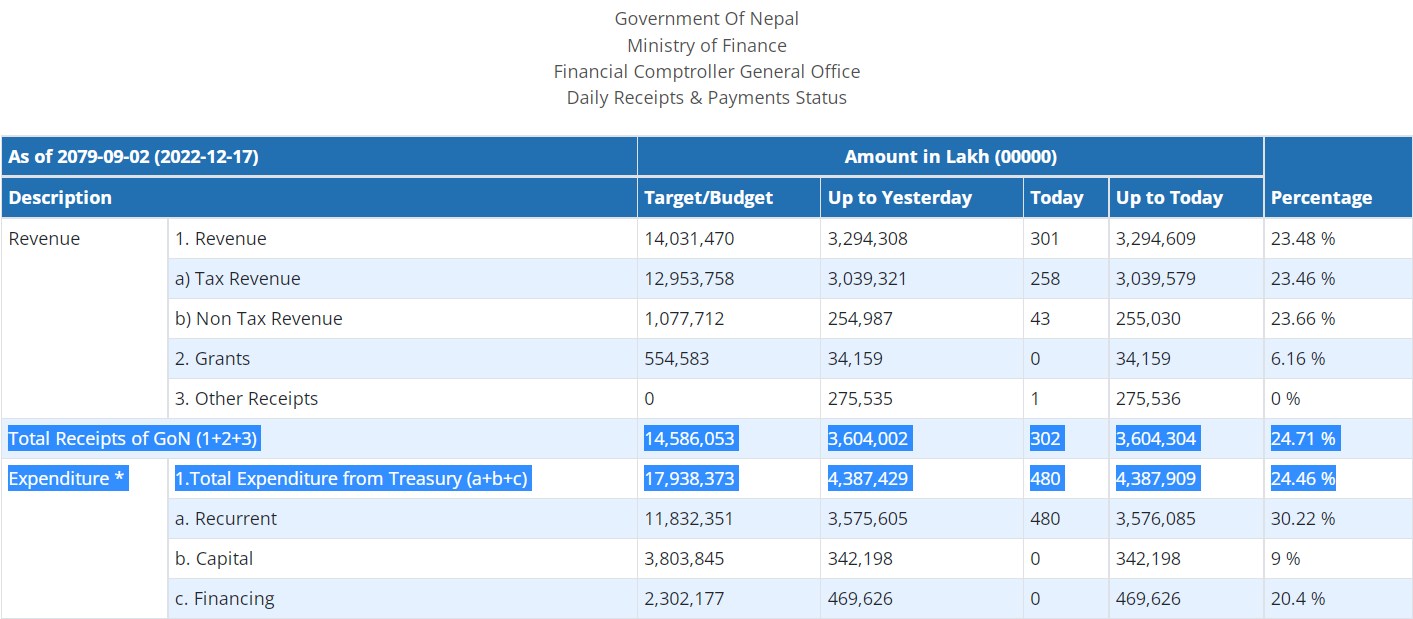Click the 'Percentage' column header
1413x619 pixels.
click(x=1321, y=198)
